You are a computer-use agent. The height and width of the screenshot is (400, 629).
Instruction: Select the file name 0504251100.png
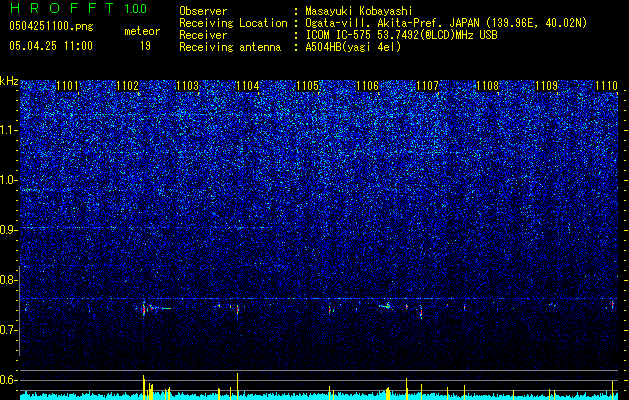tap(51, 27)
